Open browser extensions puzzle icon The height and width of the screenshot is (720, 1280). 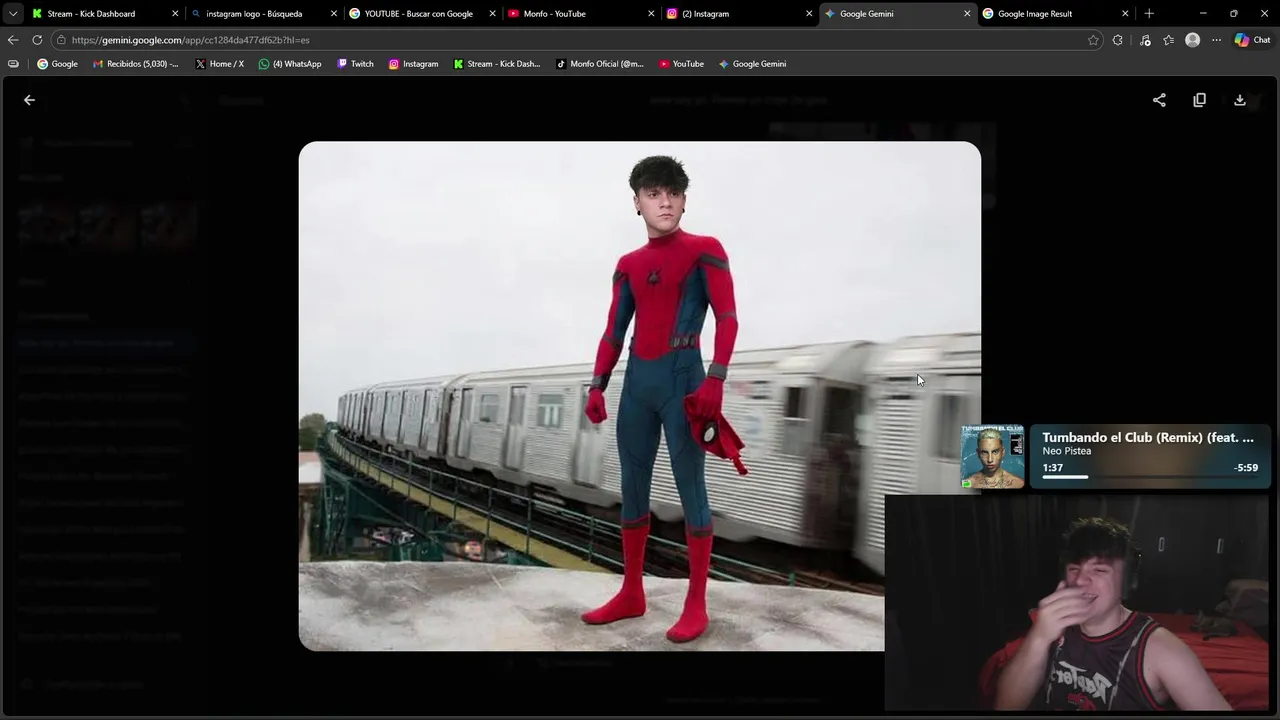click(x=1117, y=40)
